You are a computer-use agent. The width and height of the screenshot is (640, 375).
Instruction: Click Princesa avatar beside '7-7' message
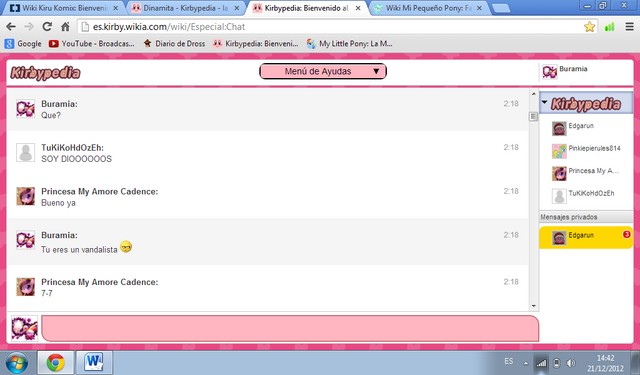(25, 286)
